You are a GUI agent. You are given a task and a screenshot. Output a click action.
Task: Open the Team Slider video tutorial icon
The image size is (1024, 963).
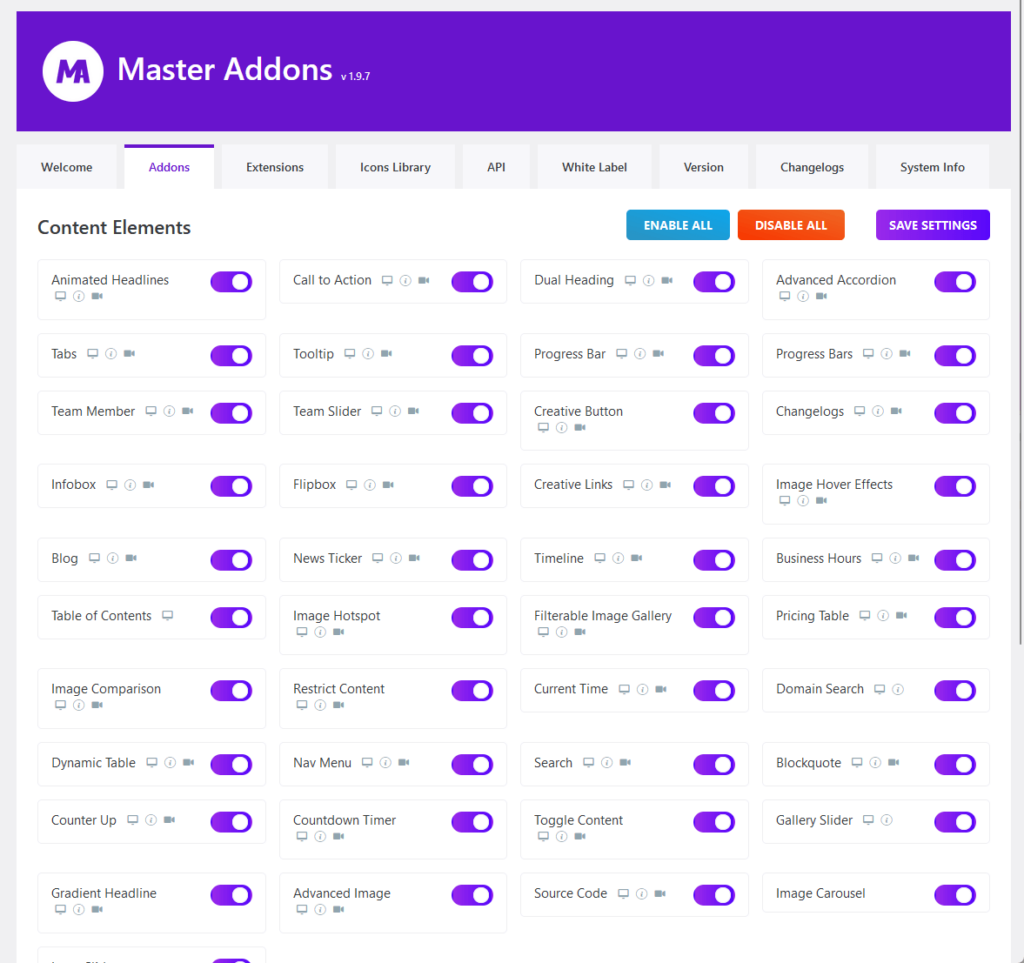[413, 411]
